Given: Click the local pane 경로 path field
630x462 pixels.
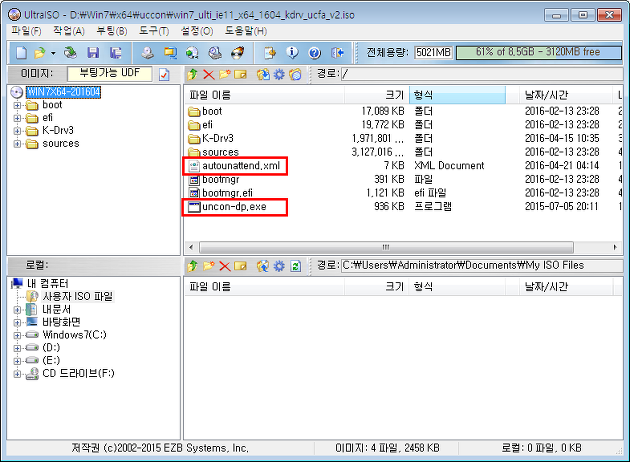Looking at the screenshot, I should click(x=482, y=266).
